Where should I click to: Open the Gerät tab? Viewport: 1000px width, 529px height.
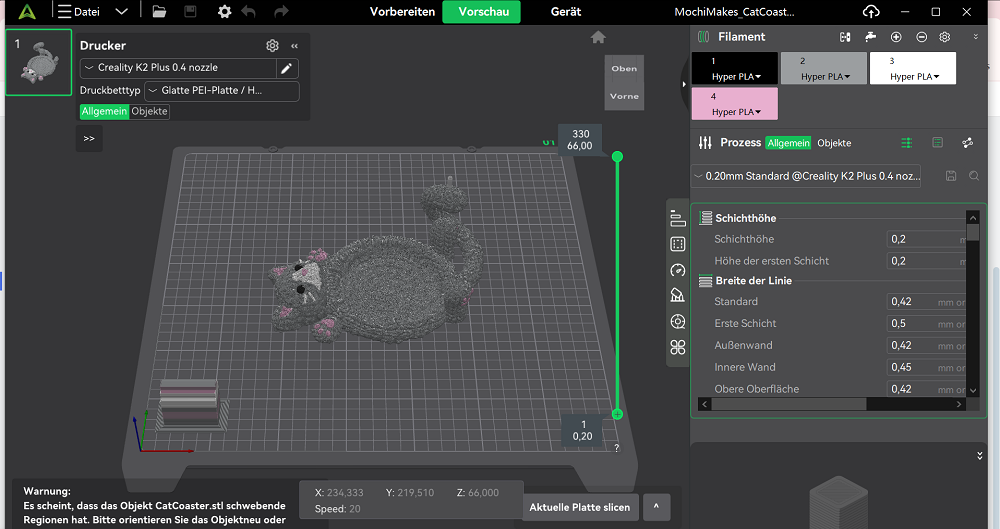click(x=566, y=12)
